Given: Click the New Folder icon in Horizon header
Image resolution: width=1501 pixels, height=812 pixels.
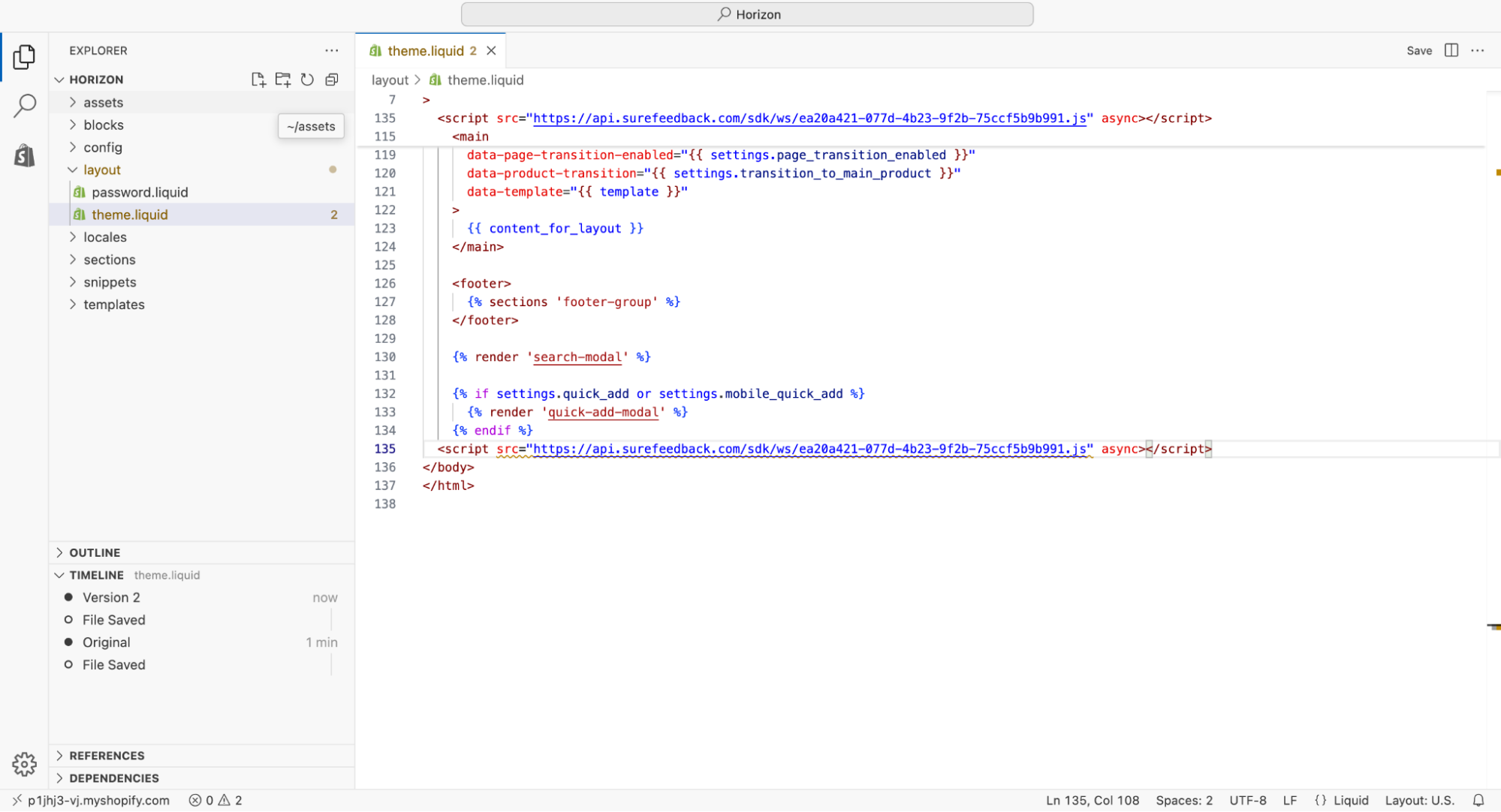Looking at the screenshot, I should click(283, 80).
